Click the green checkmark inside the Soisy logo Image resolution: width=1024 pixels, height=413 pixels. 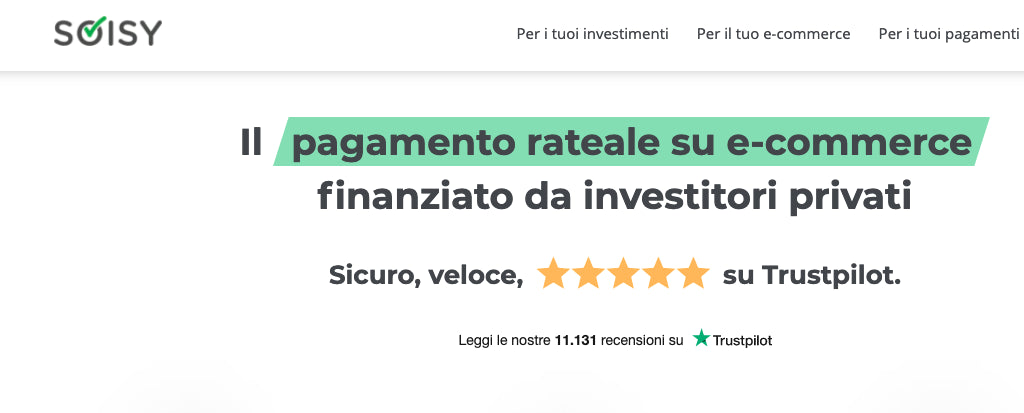pyautogui.click(x=88, y=33)
